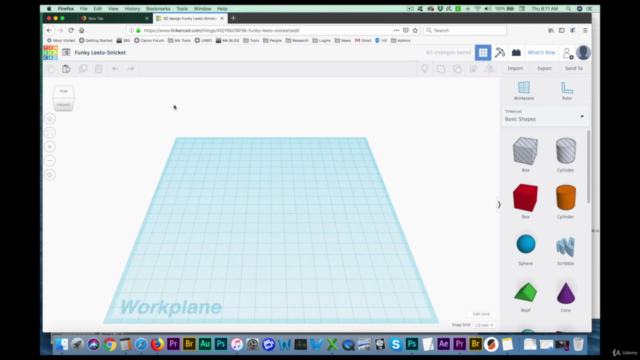640x360 pixels.
Task: Click the Zoom in plus button
Action: tap(50, 147)
